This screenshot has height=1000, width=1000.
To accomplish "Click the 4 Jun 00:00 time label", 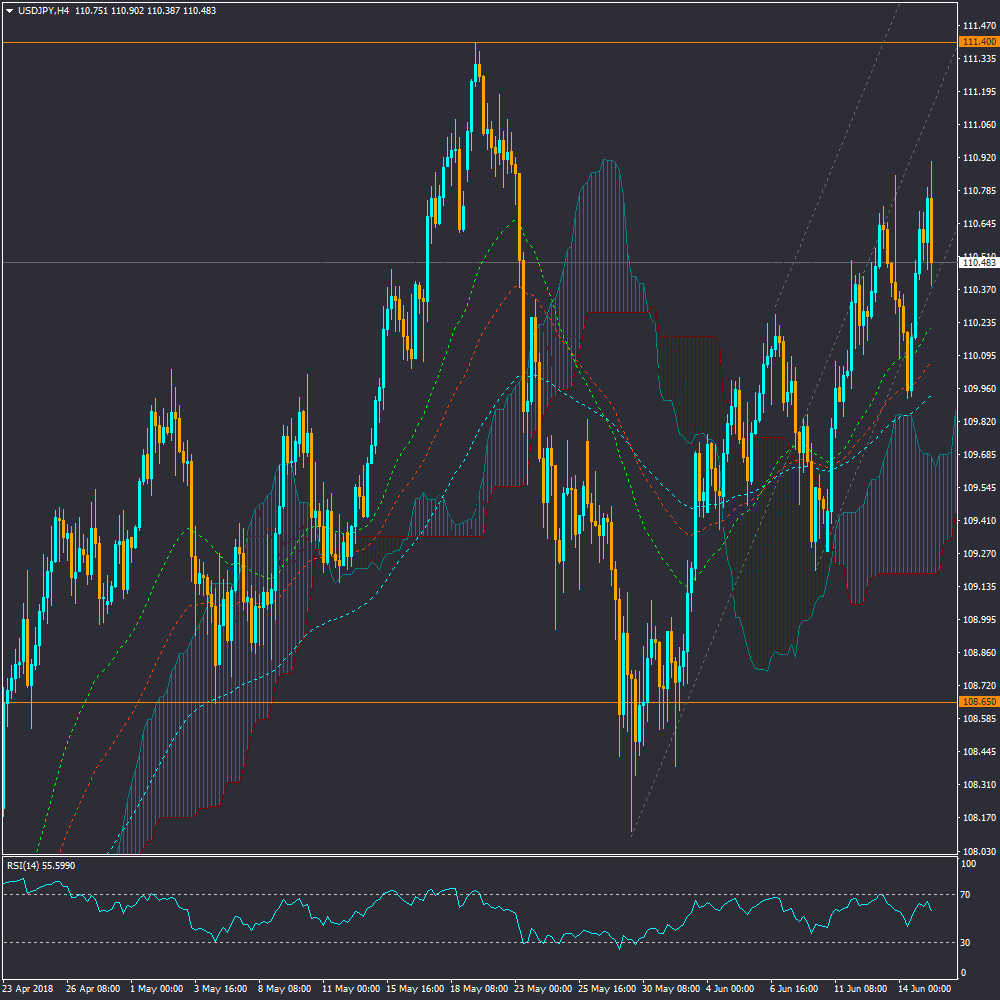I will pos(732,988).
